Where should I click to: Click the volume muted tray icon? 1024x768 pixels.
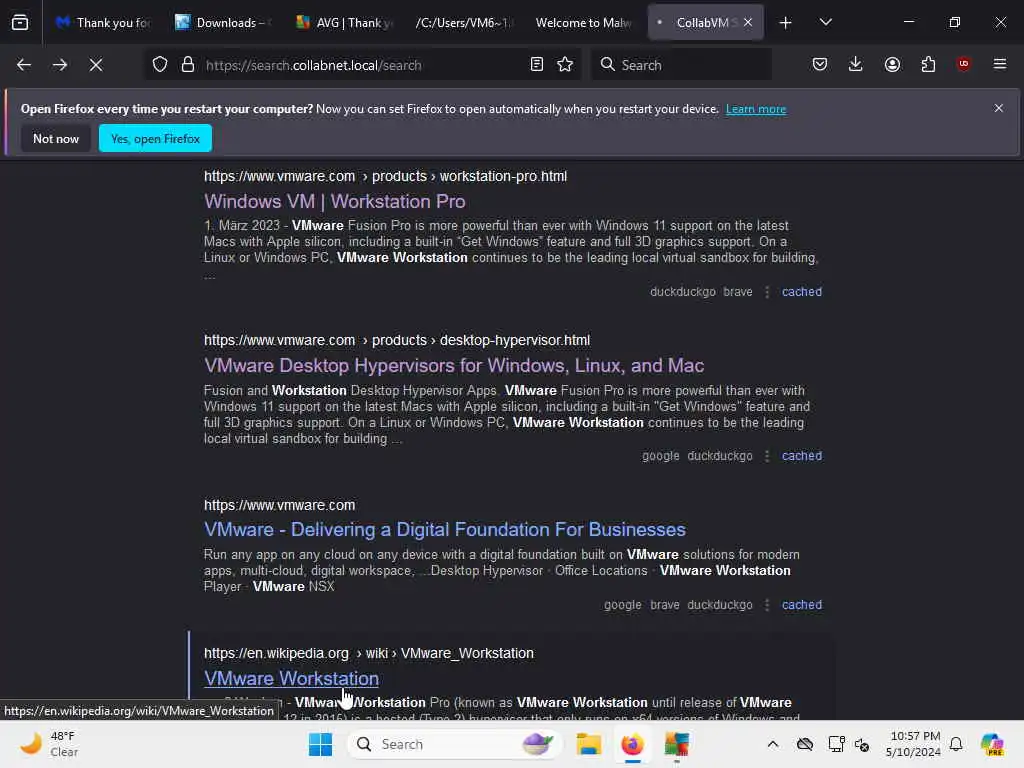tap(862, 744)
